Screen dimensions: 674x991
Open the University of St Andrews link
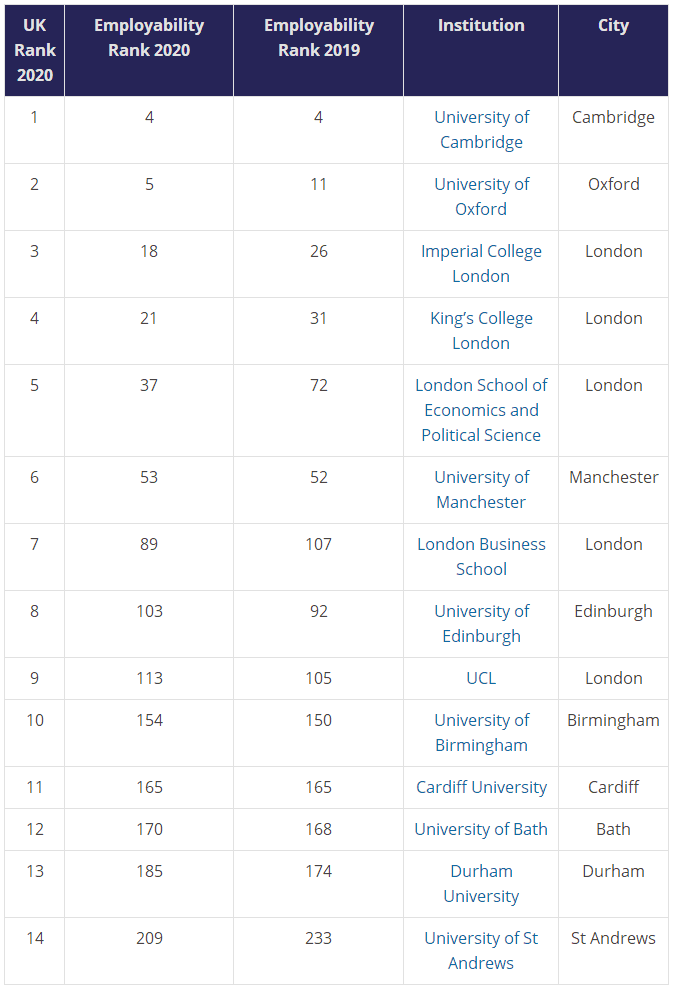481,951
